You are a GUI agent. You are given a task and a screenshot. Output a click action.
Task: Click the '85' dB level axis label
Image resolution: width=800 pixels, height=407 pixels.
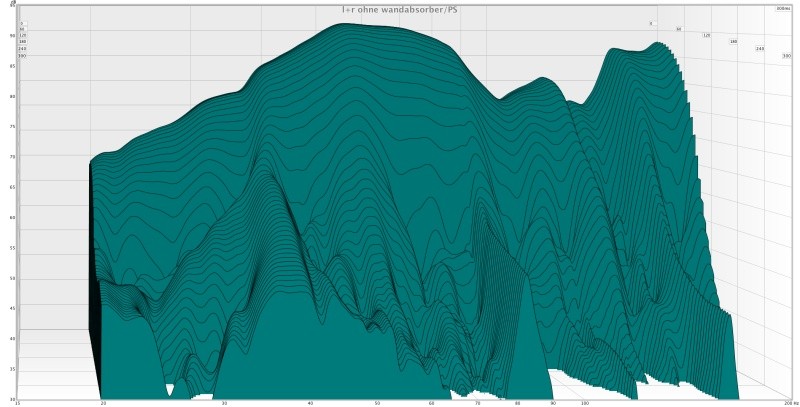click(12, 66)
